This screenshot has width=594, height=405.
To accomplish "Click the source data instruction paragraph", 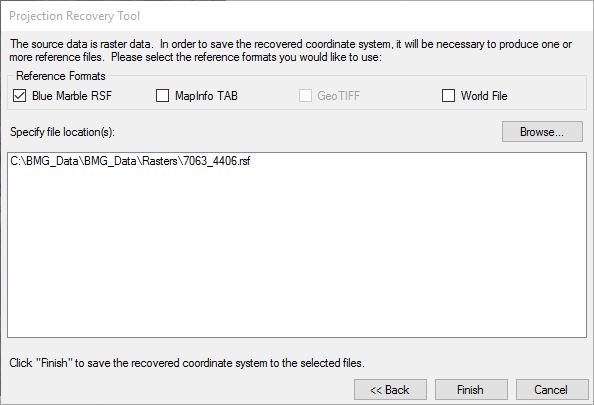I will click(291, 50).
